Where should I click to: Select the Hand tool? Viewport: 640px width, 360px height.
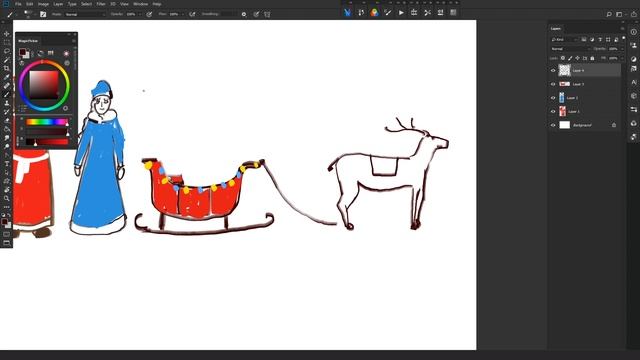[7, 190]
